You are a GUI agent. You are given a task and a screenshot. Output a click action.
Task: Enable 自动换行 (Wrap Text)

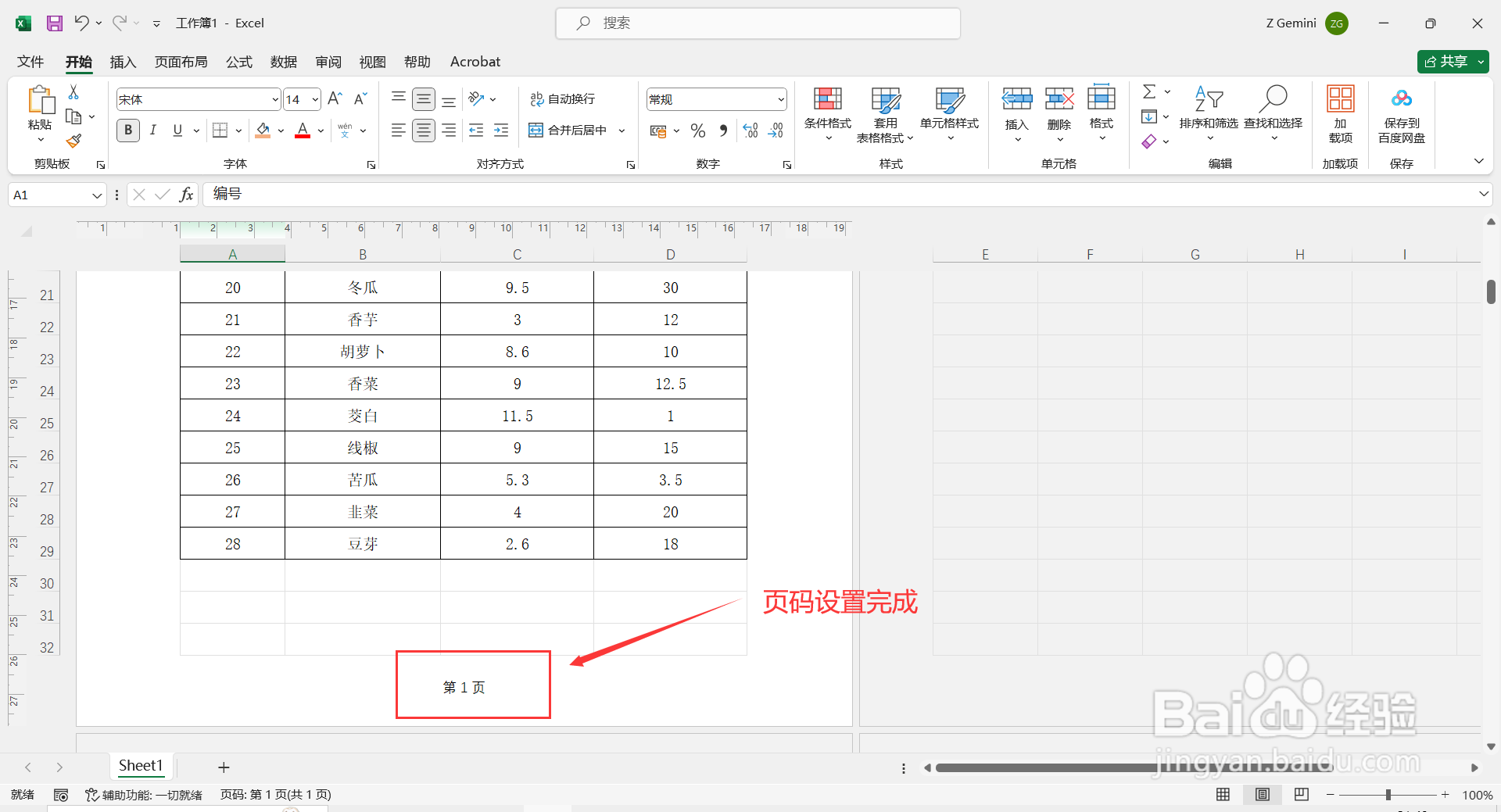[564, 98]
